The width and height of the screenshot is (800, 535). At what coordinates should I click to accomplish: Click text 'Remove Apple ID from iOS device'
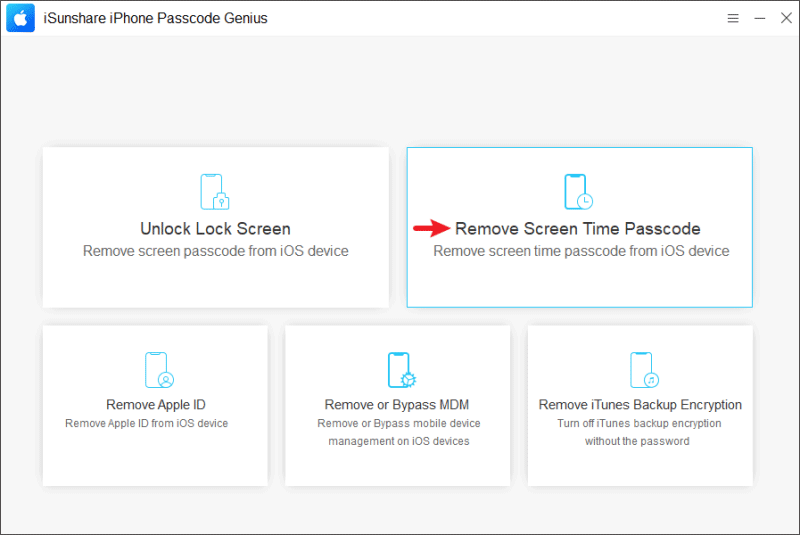tap(146, 423)
